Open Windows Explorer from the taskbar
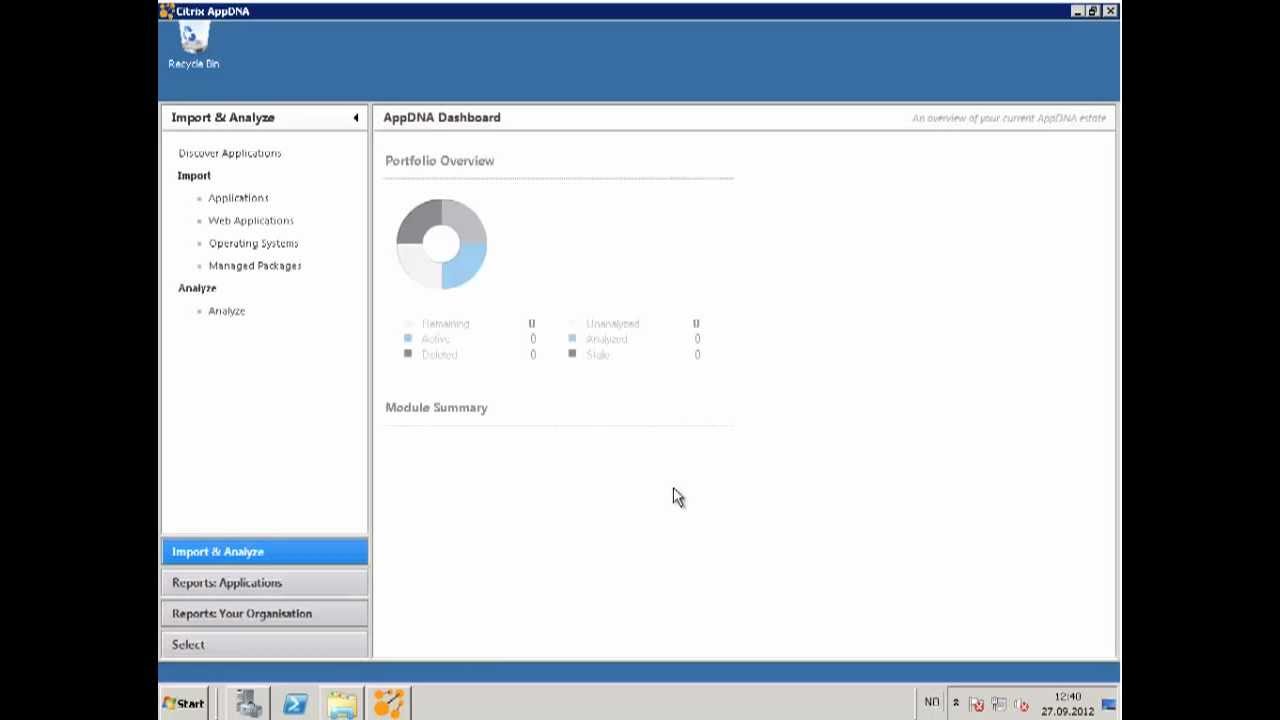Screen dimensions: 1280x720 (x=341, y=704)
